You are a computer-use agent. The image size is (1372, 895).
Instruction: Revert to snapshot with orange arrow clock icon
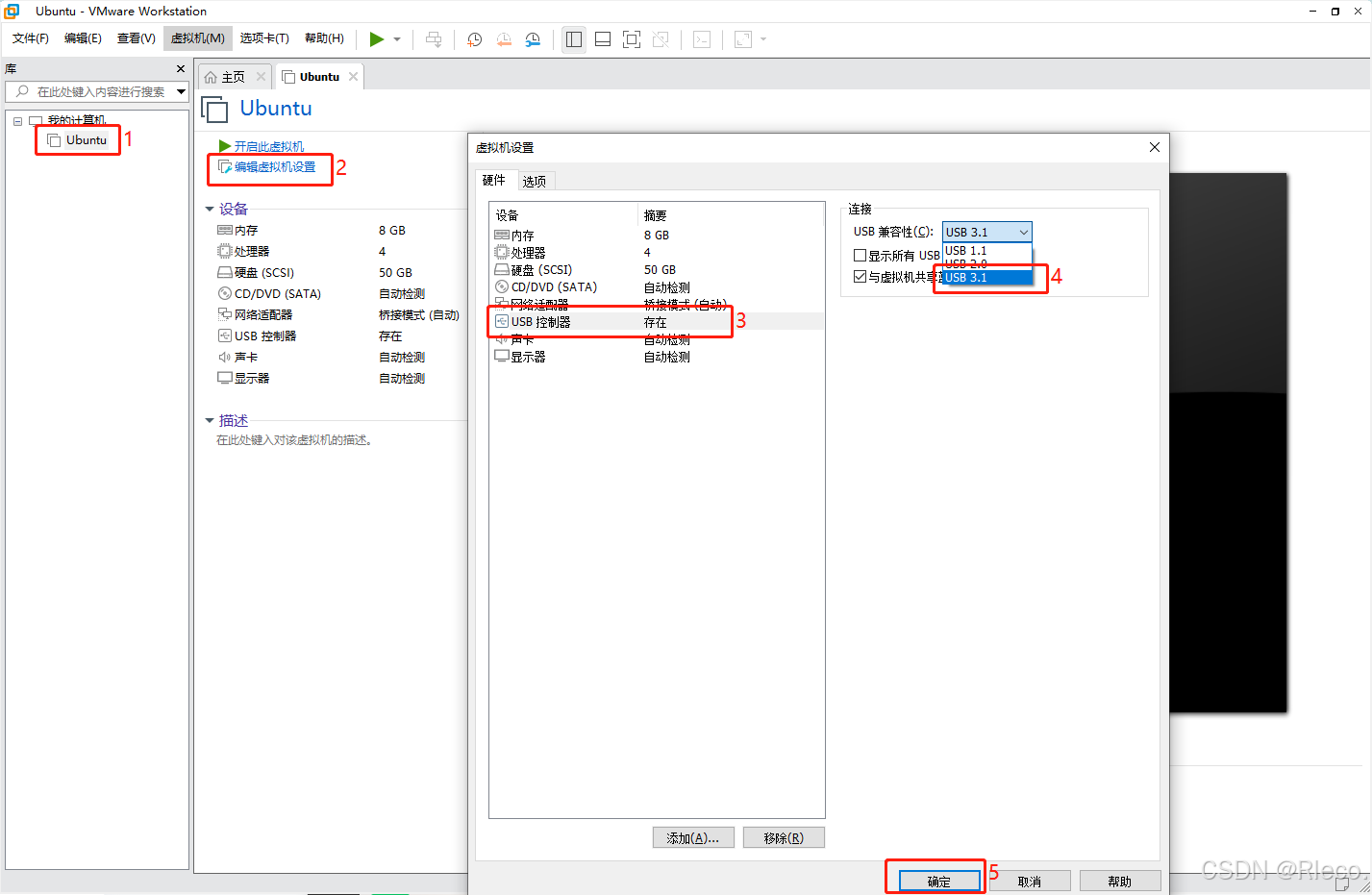[x=504, y=39]
